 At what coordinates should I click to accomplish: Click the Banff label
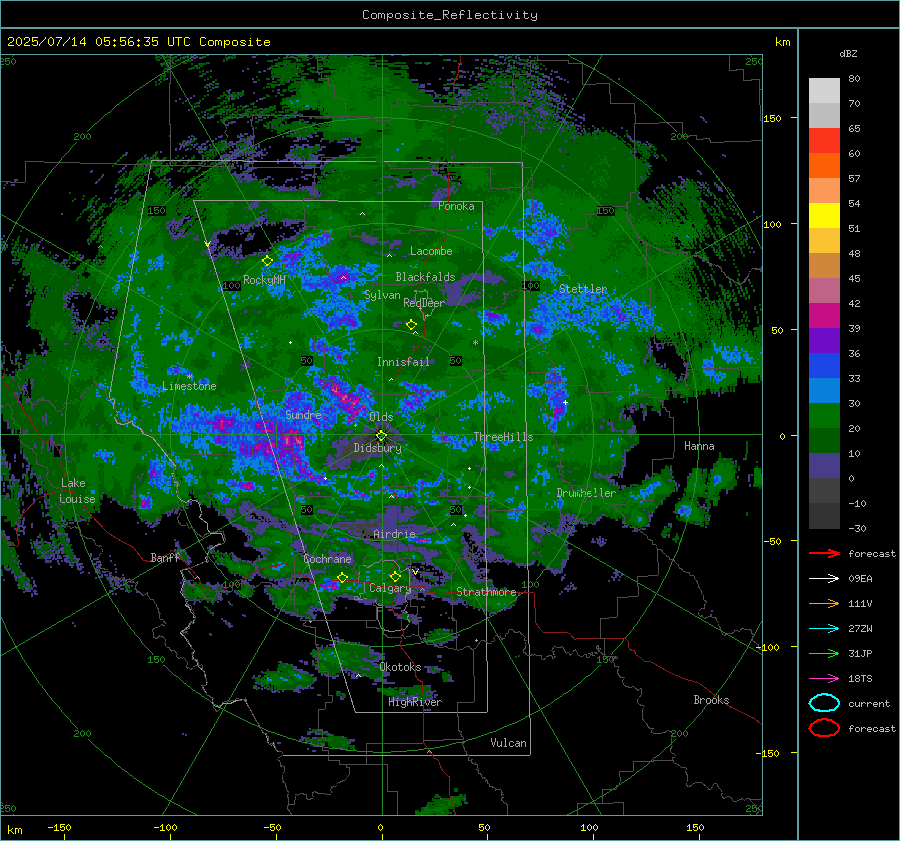pyautogui.click(x=165, y=557)
